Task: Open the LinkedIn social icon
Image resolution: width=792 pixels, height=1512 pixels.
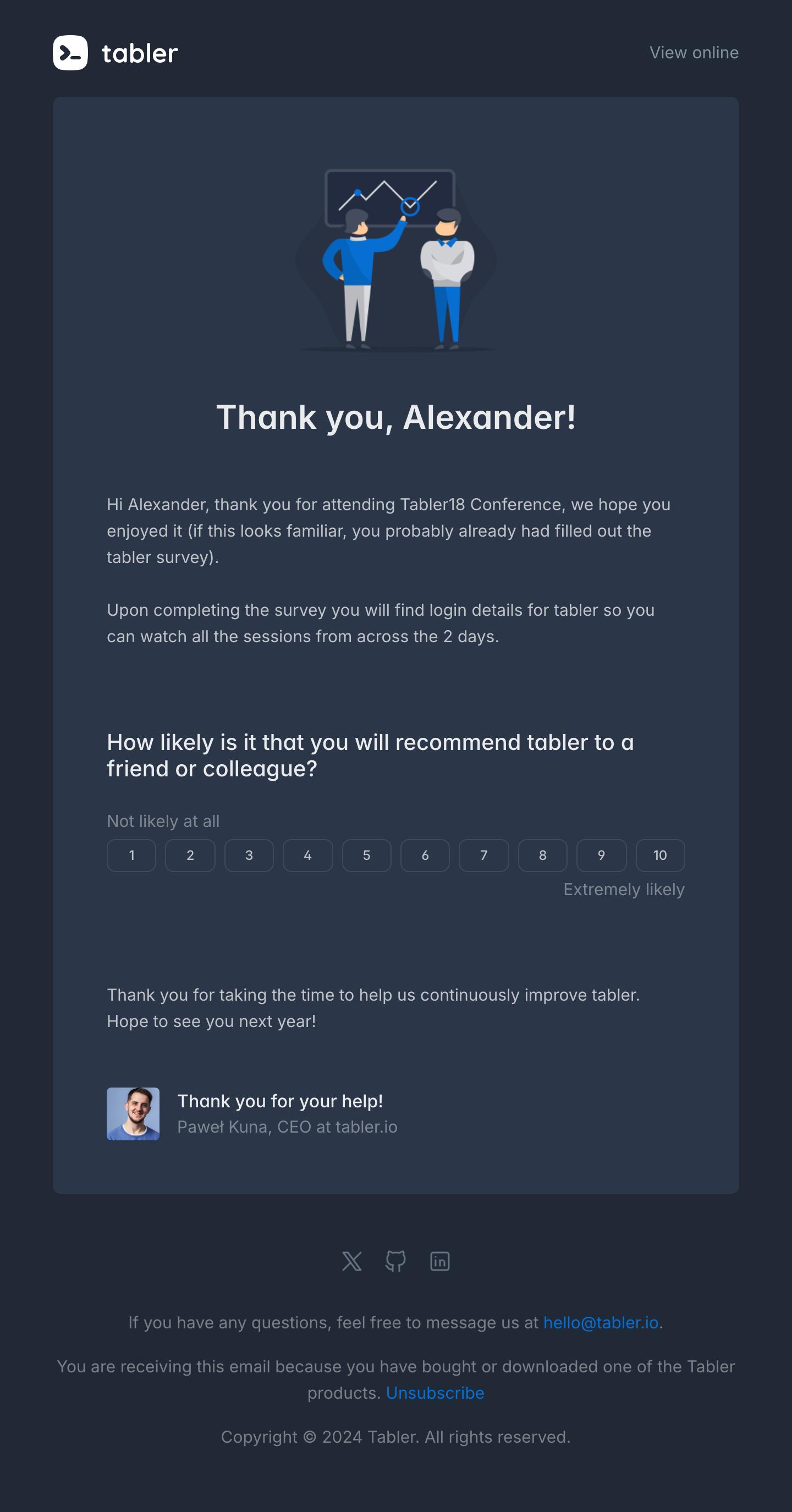Action: (440, 1261)
